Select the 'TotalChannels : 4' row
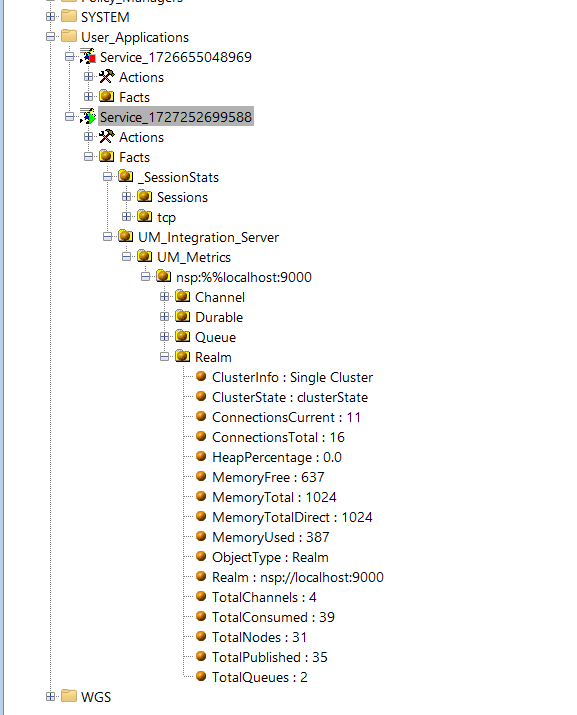 pos(264,597)
